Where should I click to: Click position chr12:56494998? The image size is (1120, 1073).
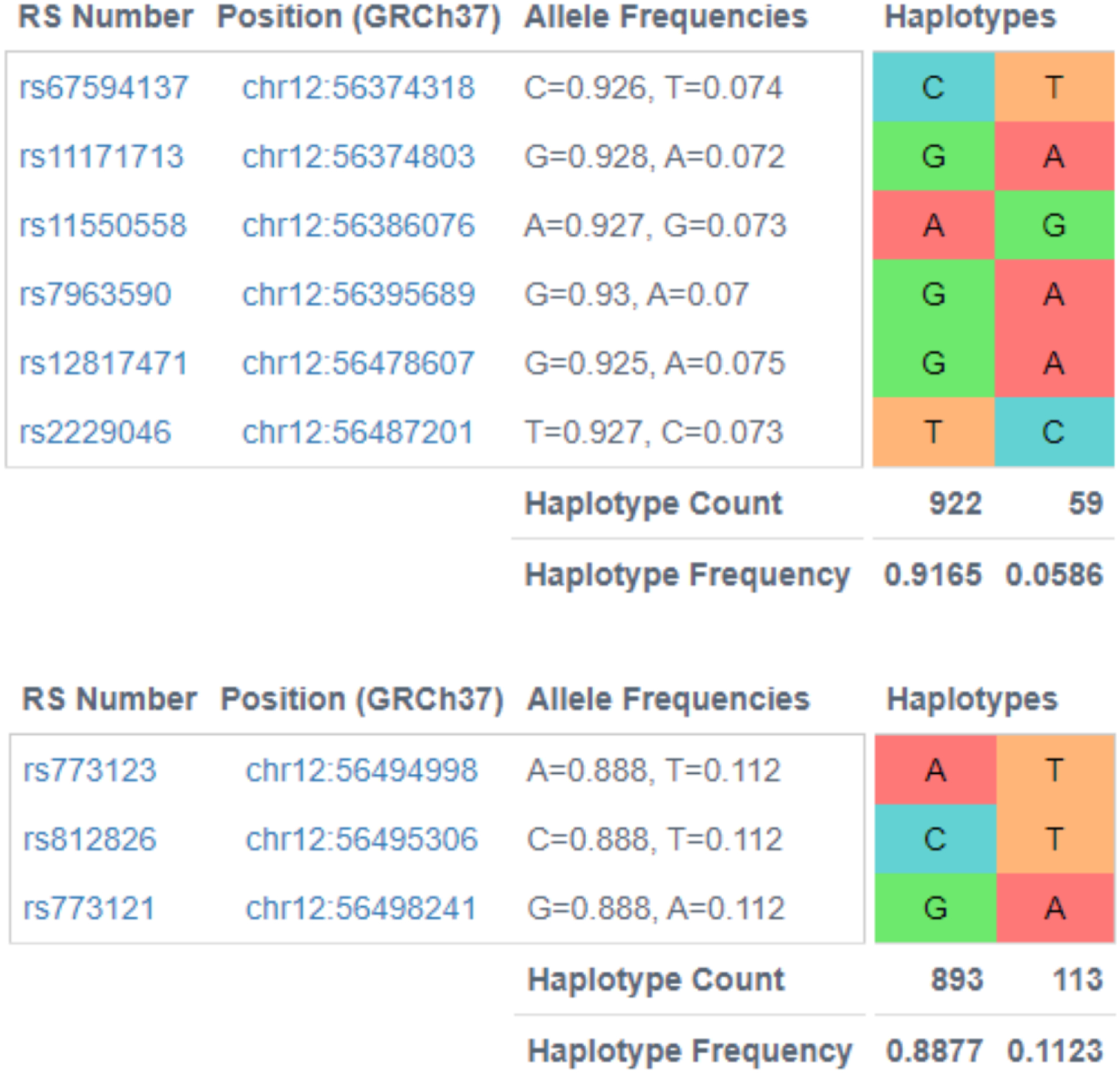tap(362, 770)
